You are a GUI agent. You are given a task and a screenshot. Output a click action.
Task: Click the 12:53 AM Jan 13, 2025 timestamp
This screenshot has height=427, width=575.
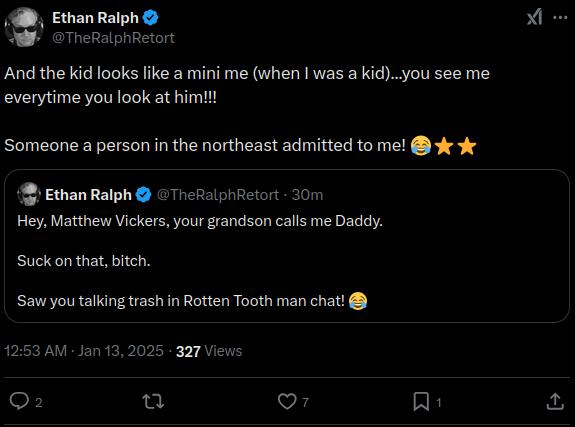84,351
